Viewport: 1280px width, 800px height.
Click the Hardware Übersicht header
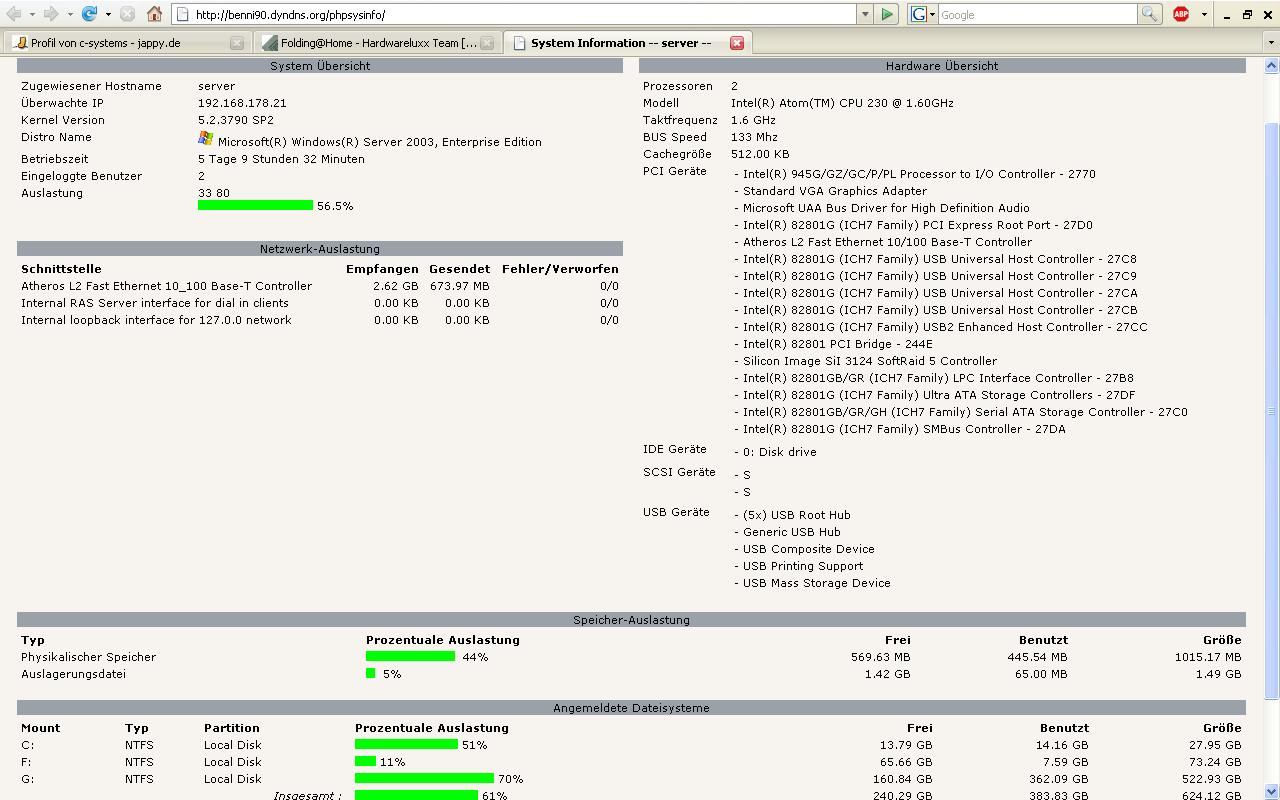click(x=942, y=65)
